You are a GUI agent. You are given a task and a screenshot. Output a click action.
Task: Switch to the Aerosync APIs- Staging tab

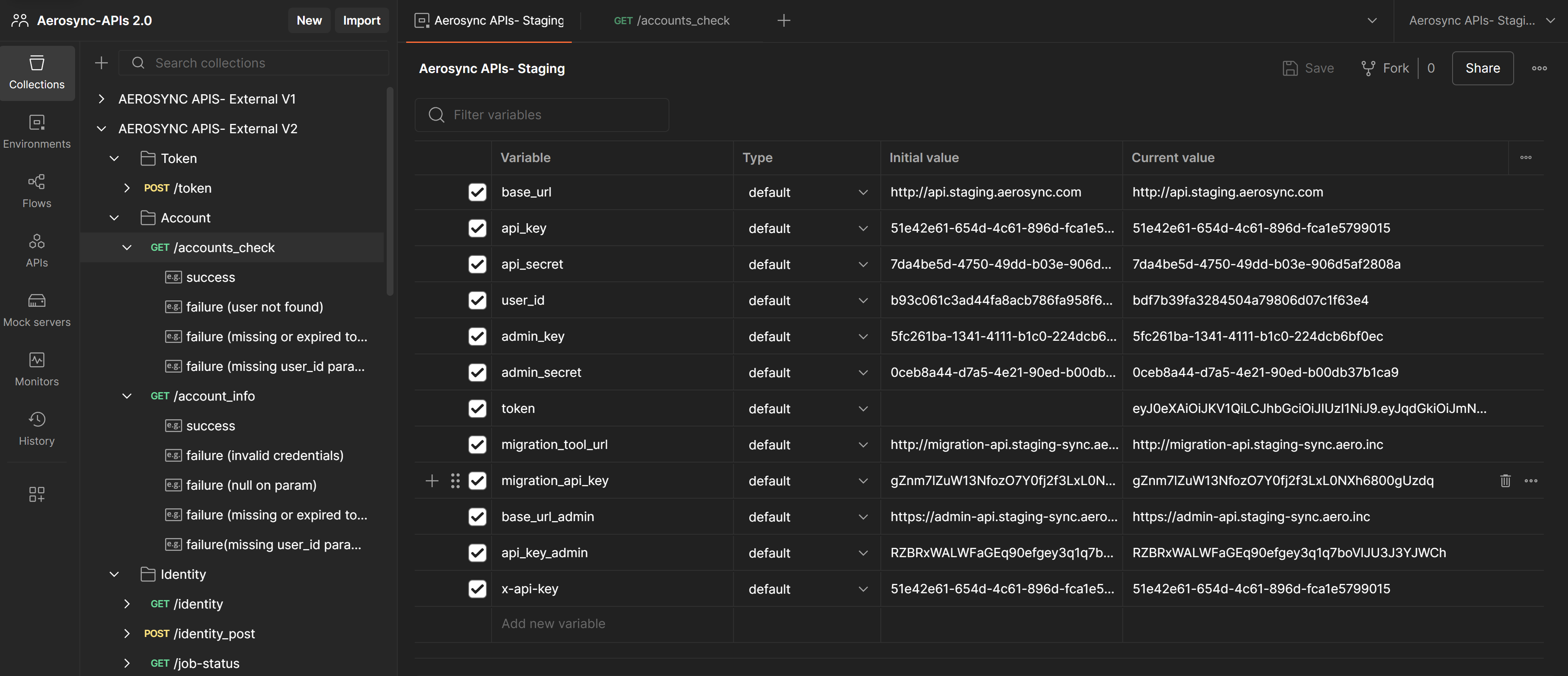coord(489,21)
